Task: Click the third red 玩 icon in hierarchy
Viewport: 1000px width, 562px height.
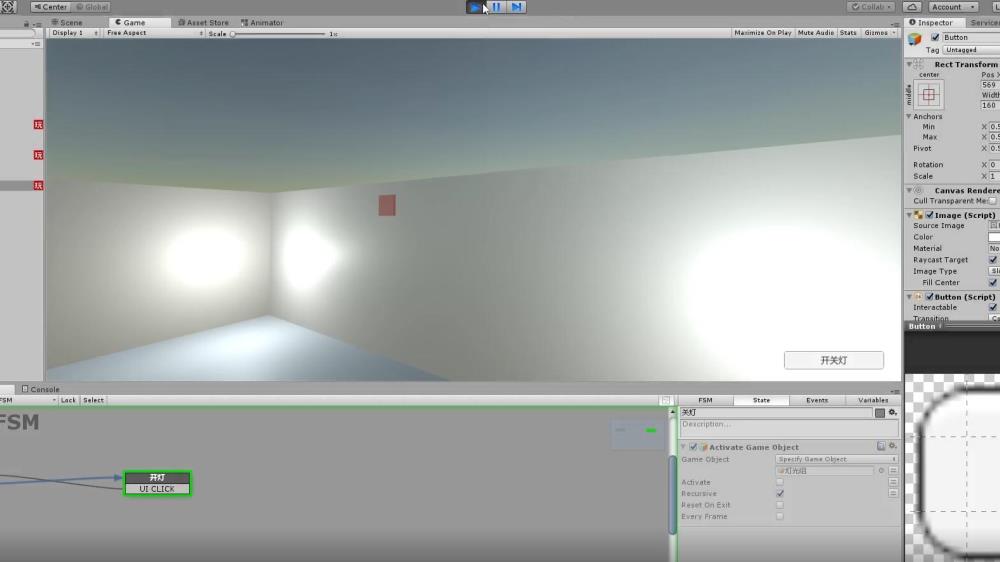Action: point(38,186)
